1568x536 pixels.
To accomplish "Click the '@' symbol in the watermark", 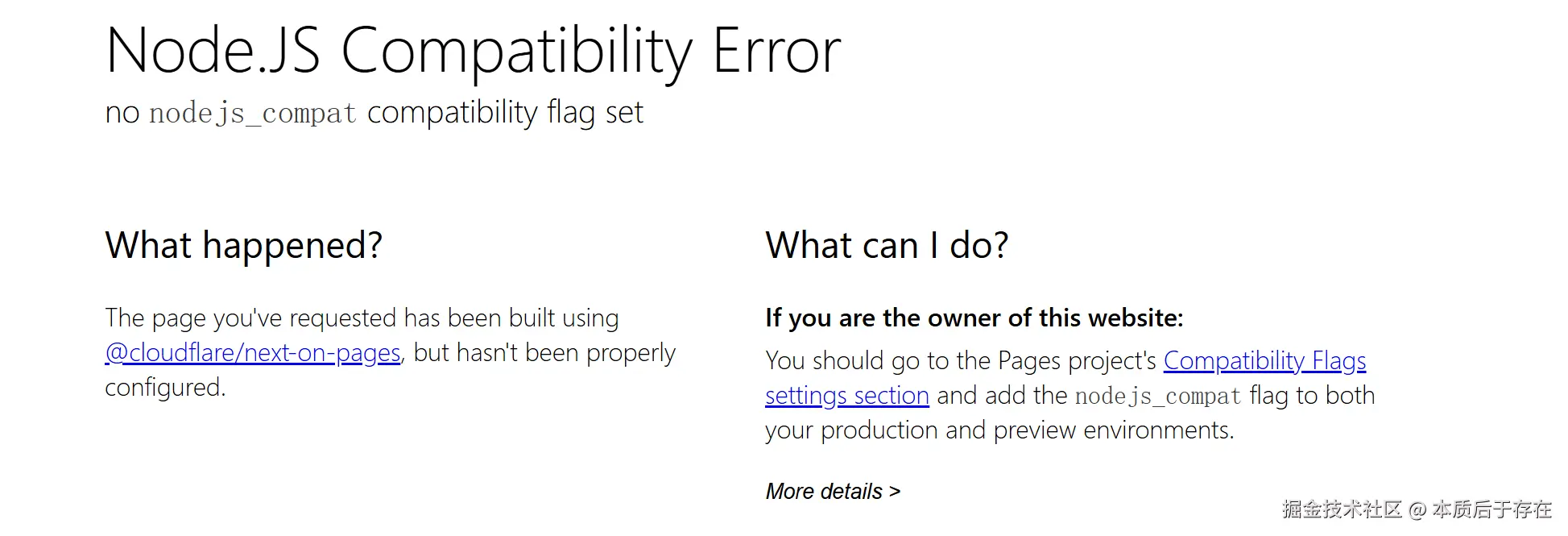I will point(1417,510).
